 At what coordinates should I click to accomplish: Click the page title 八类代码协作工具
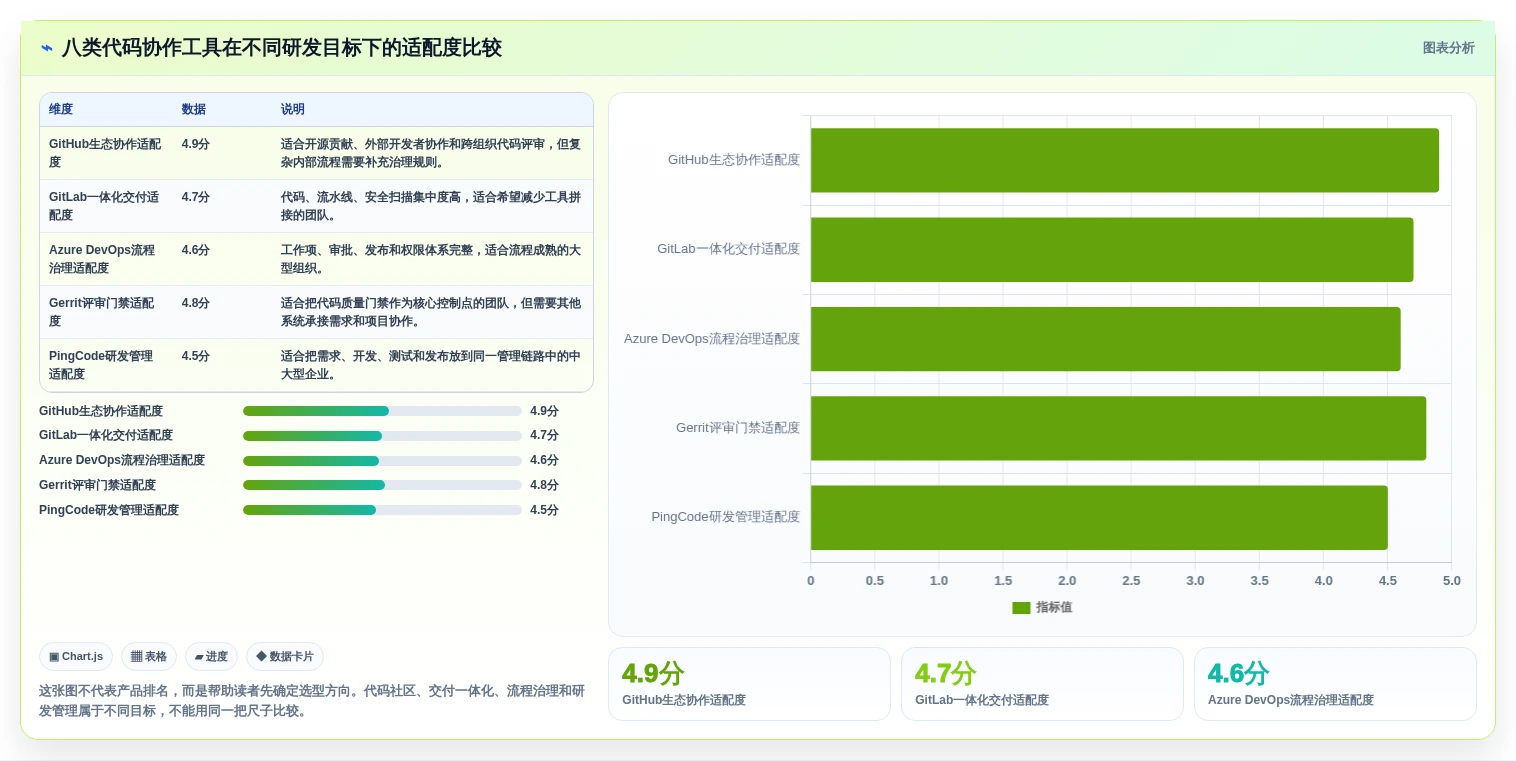pyautogui.click(x=282, y=48)
